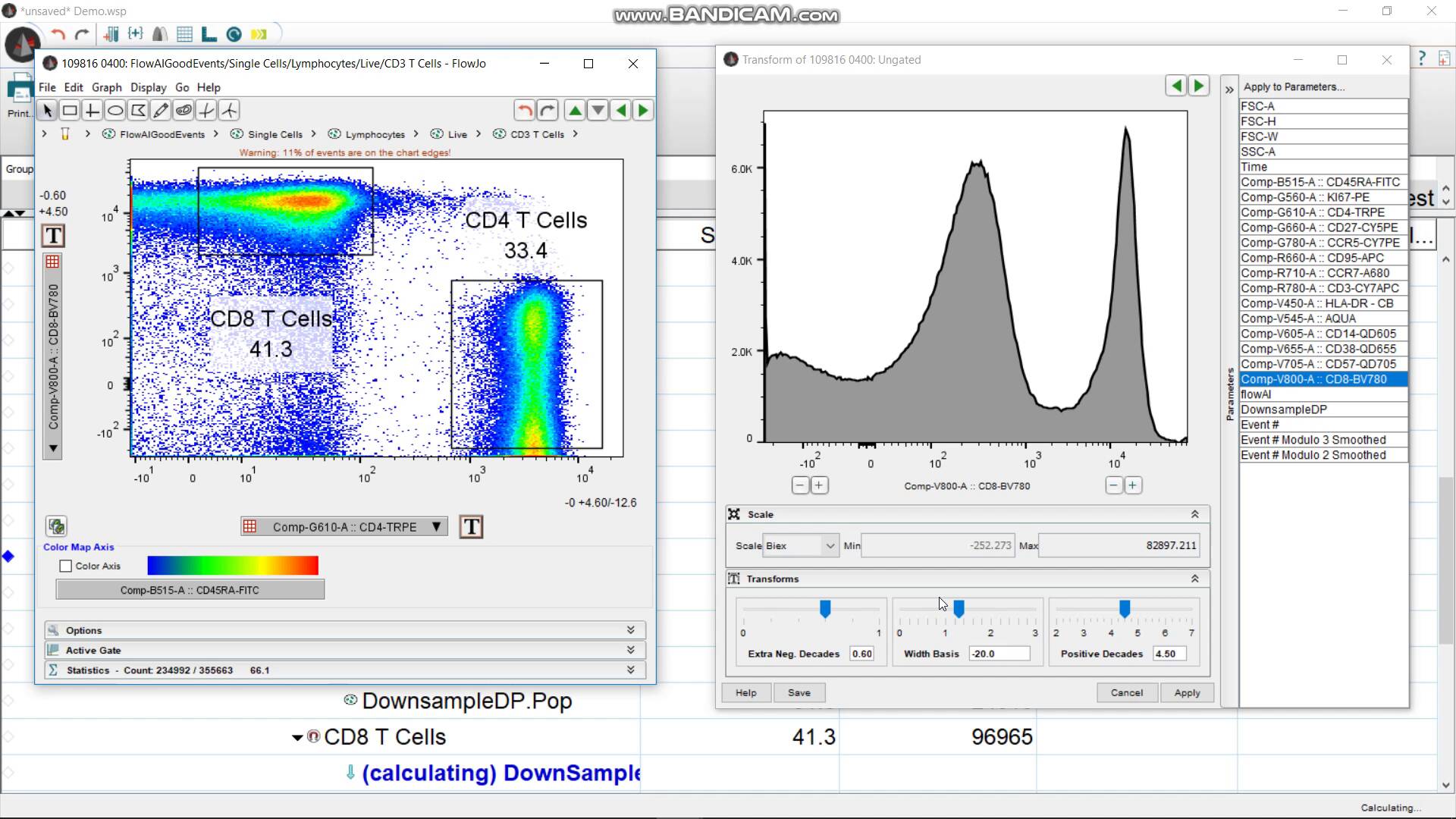Open the Comp-G610-A CD4-TRPE axis dropdown

click(435, 526)
